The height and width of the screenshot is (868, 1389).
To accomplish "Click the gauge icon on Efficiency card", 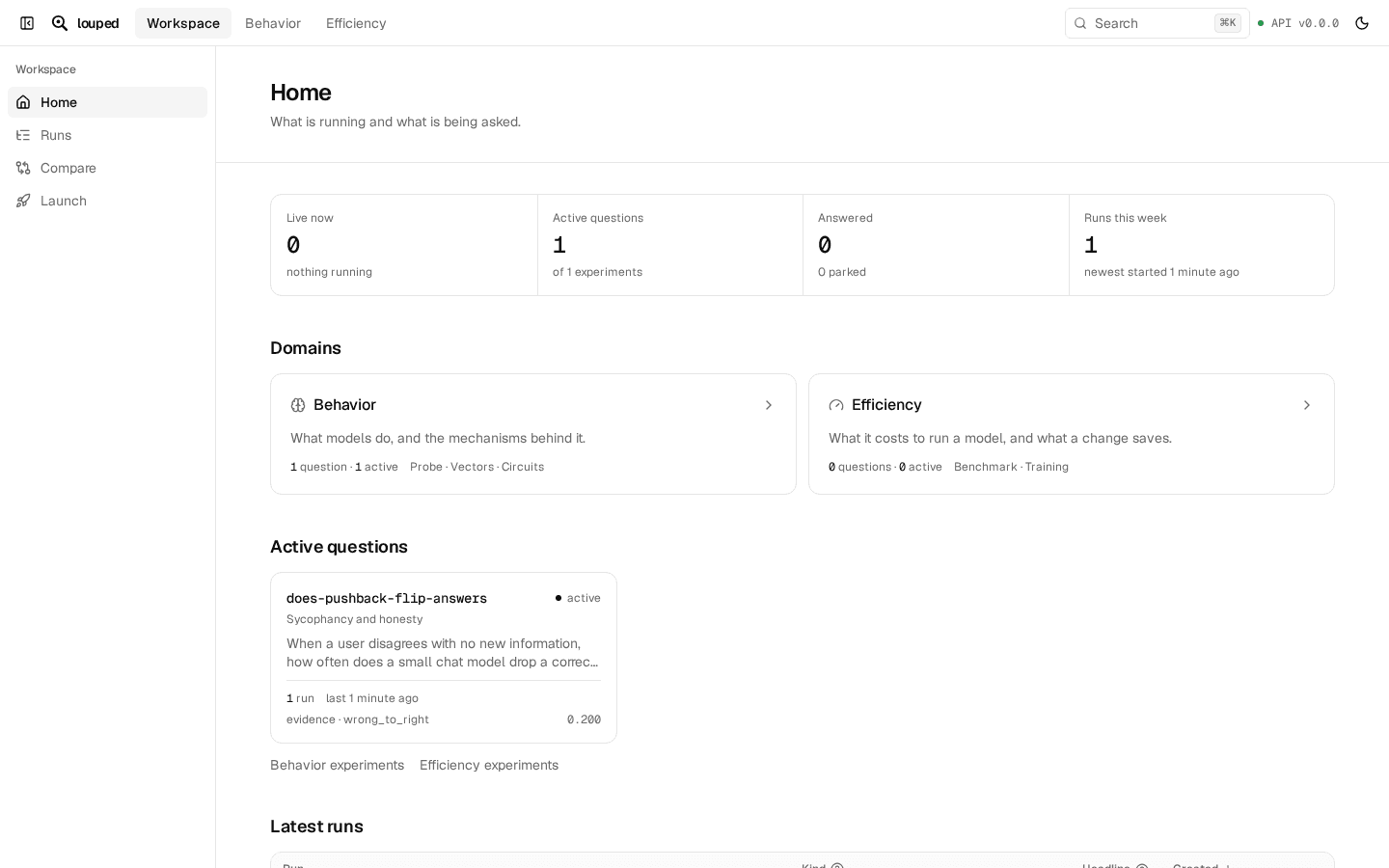I will click(836, 405).
